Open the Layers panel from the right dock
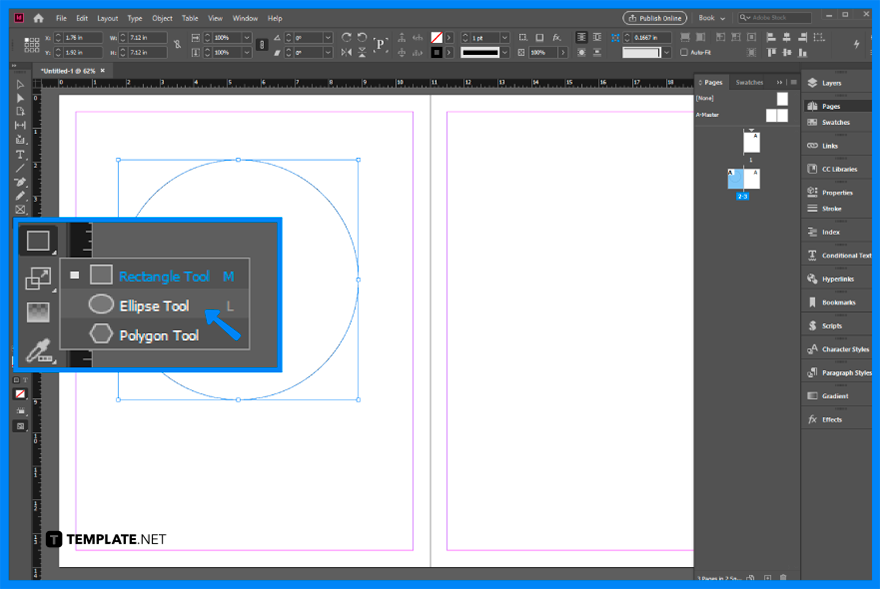880x589 pixels. [x=836, y=83]
